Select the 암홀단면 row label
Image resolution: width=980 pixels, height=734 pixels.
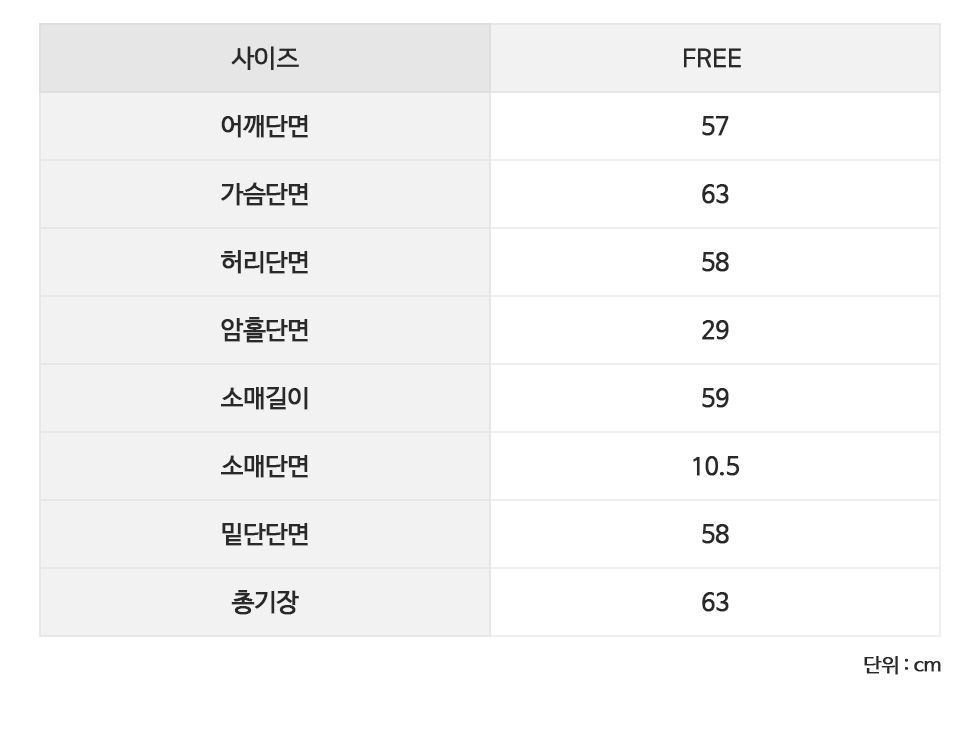click(264, 331)
